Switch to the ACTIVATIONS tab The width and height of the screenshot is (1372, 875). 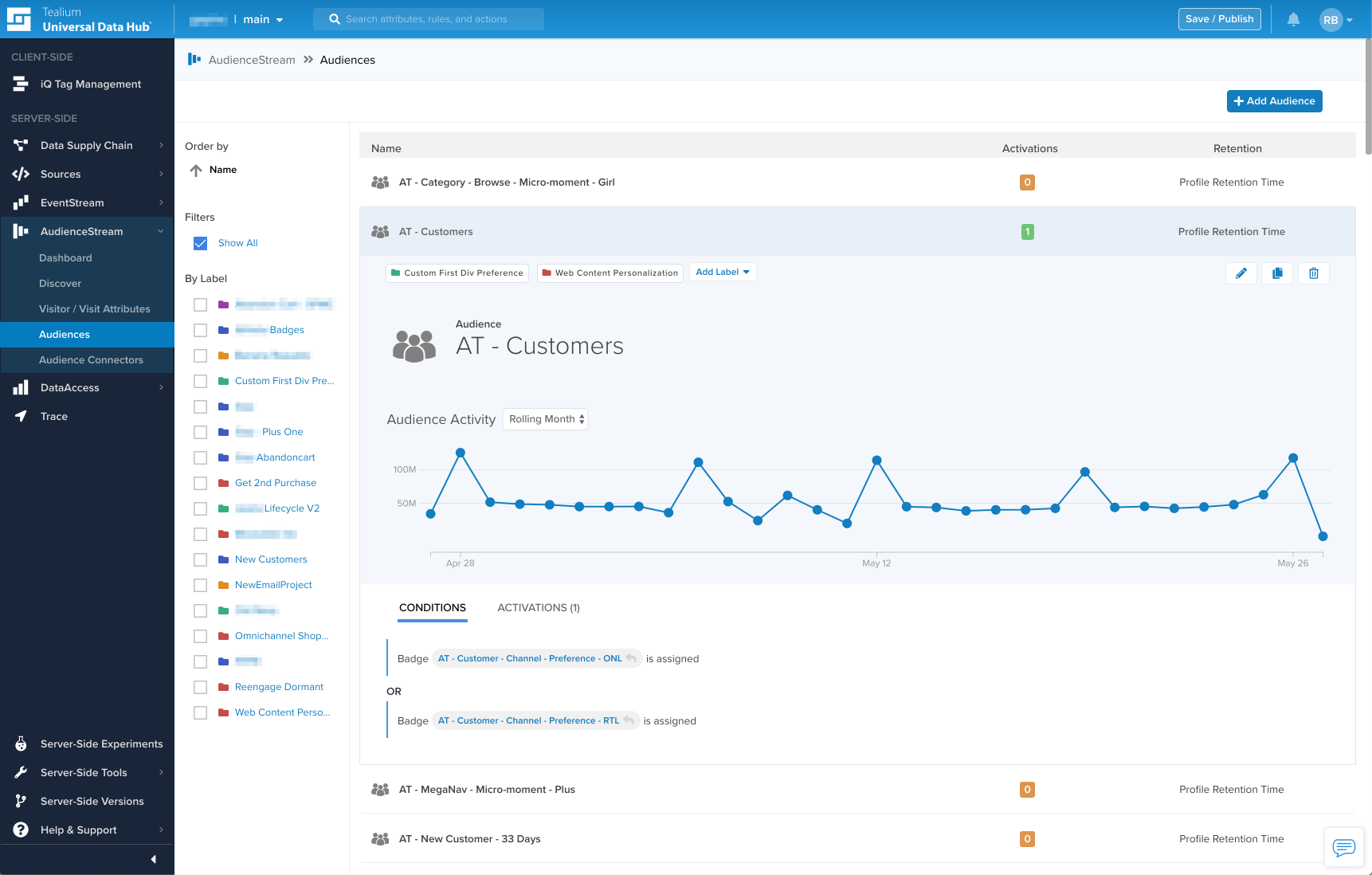coord(538,607)
